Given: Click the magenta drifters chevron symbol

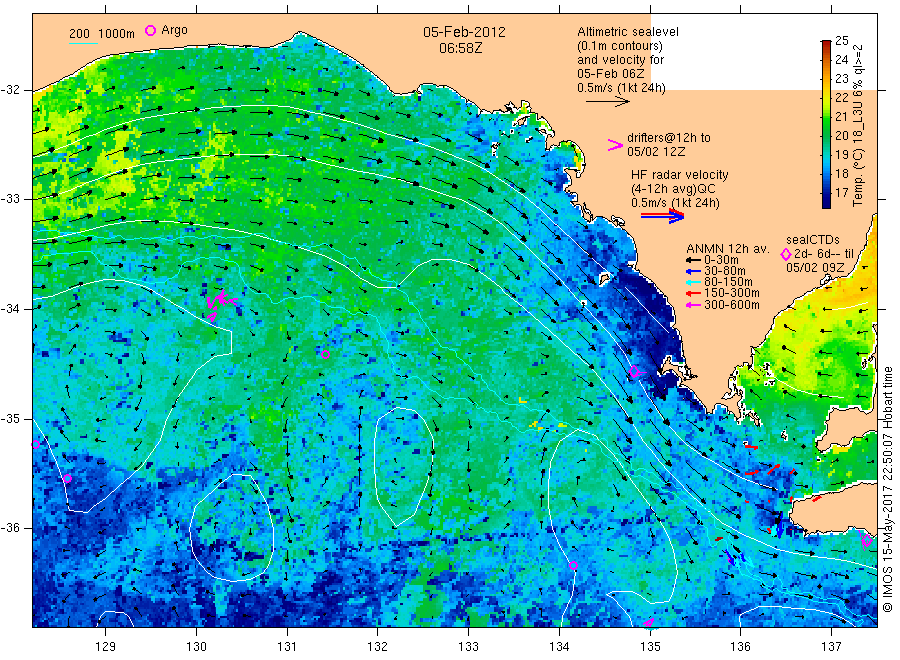Looking at the screenshot, I should (x=615, y=145).
